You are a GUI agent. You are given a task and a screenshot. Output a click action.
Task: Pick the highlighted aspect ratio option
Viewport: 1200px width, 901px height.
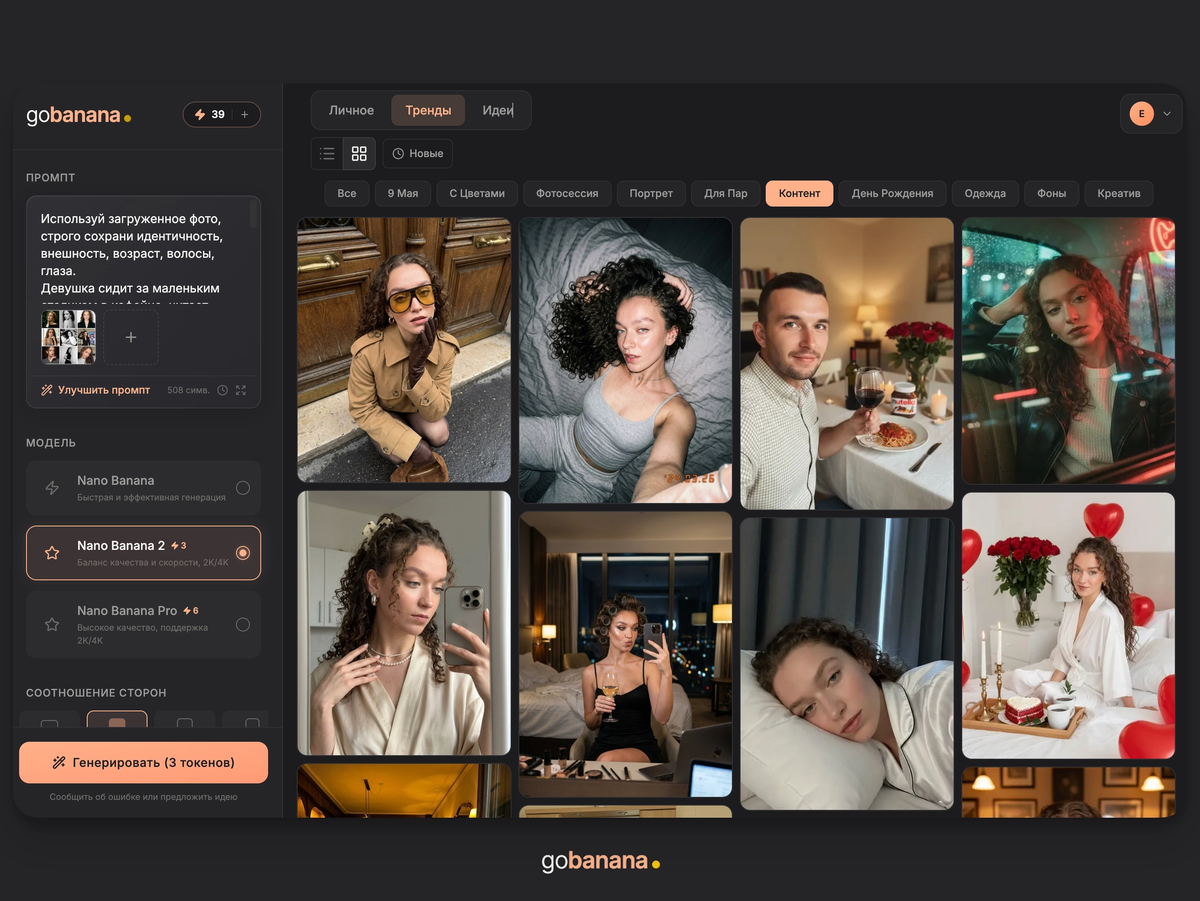point(117,721)
